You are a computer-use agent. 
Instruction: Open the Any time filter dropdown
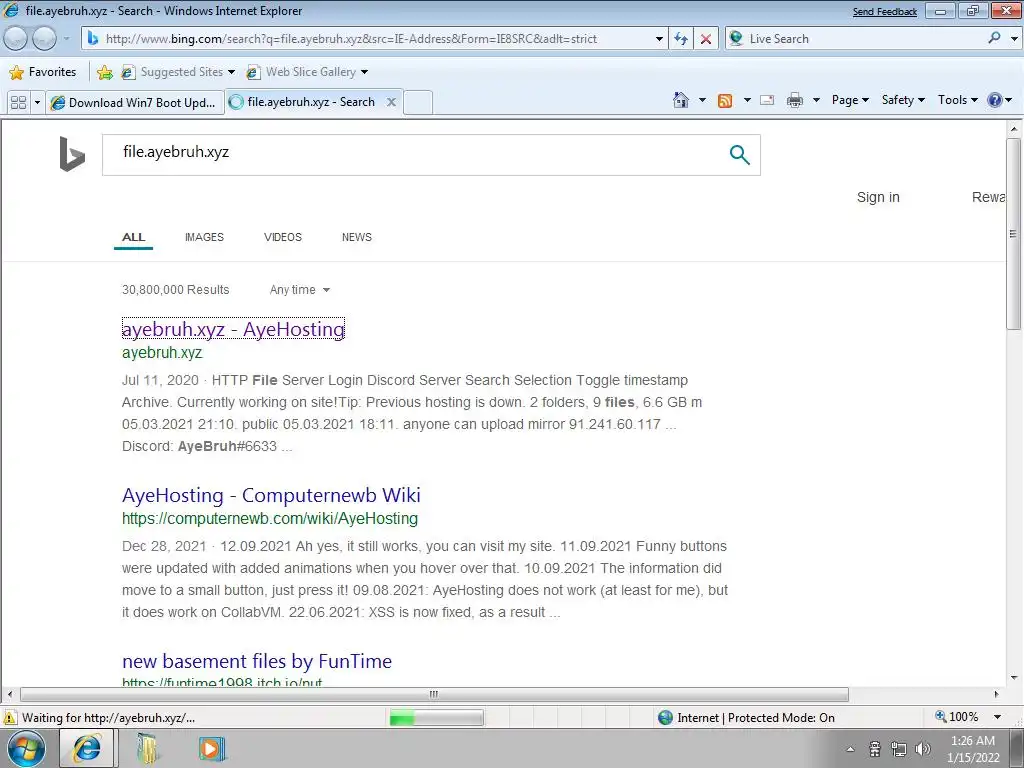300,290
